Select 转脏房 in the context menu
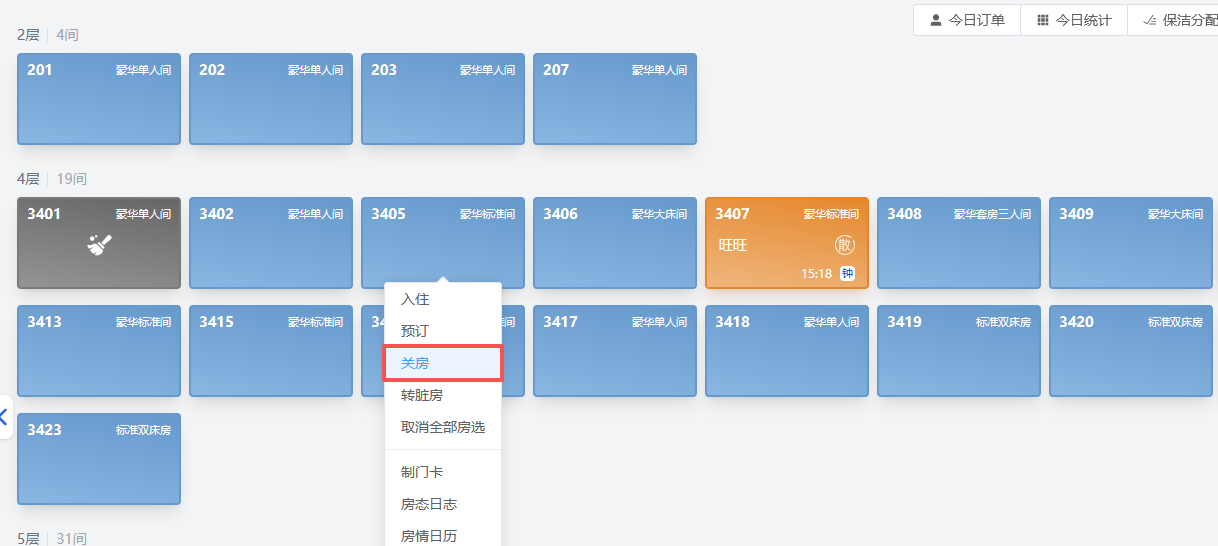 tap(443, 395)
